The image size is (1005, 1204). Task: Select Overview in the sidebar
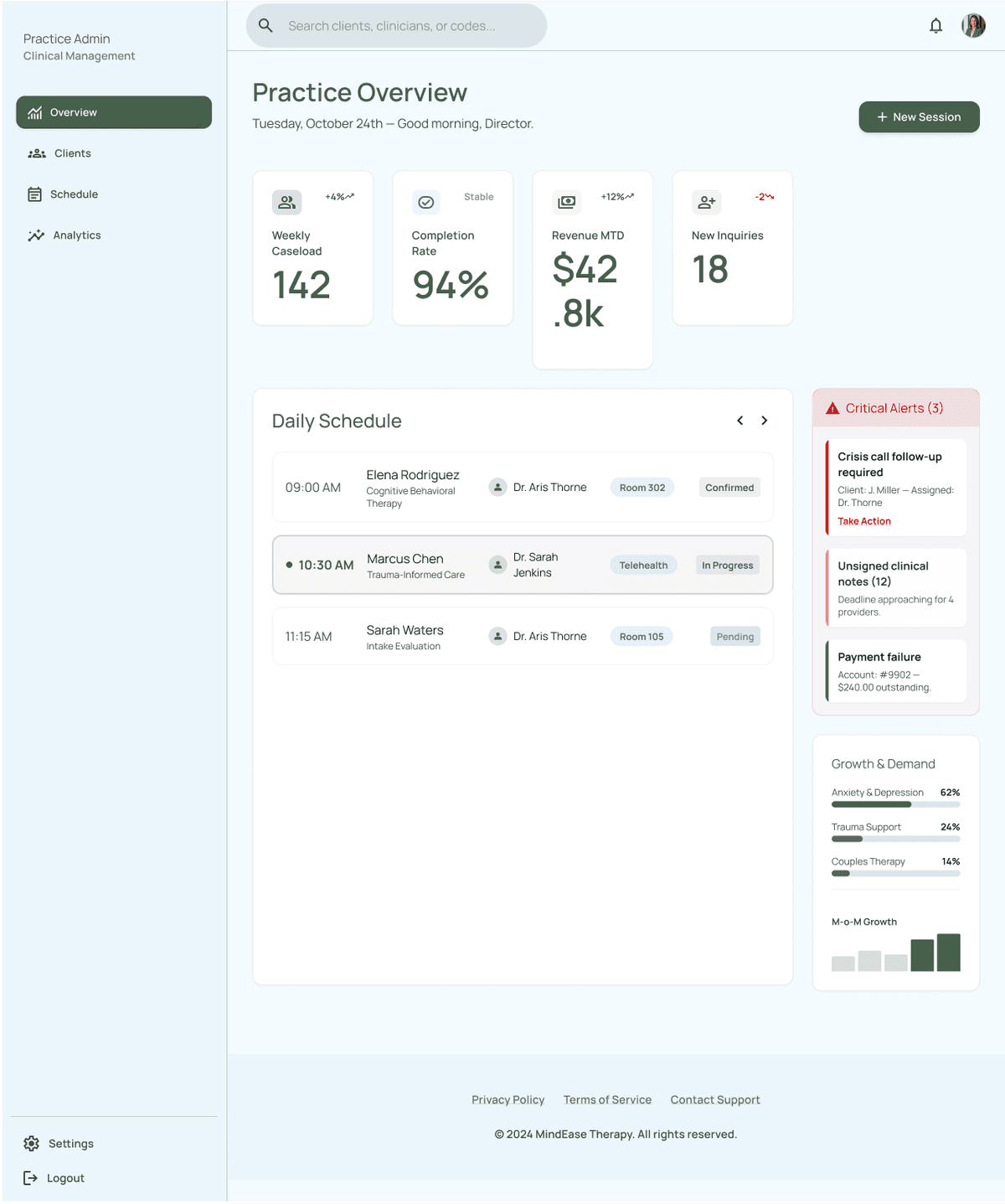(x=114, y=112)
